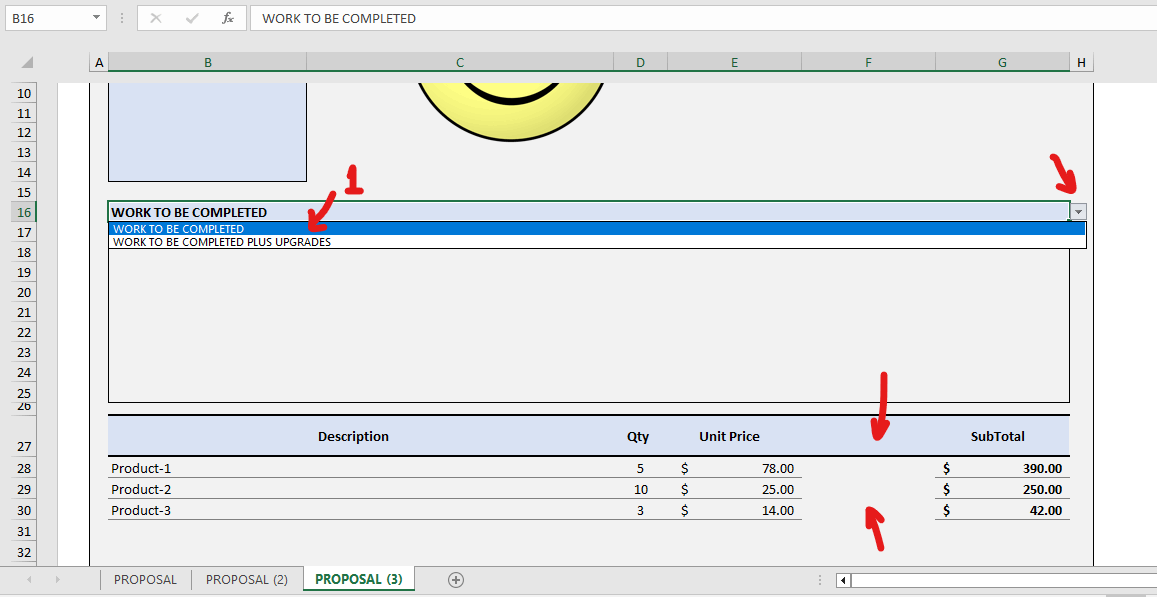Select unit price cell 14.00
Image resolution: width=1157 pixels, height=597 pixels.
(734, 510)
